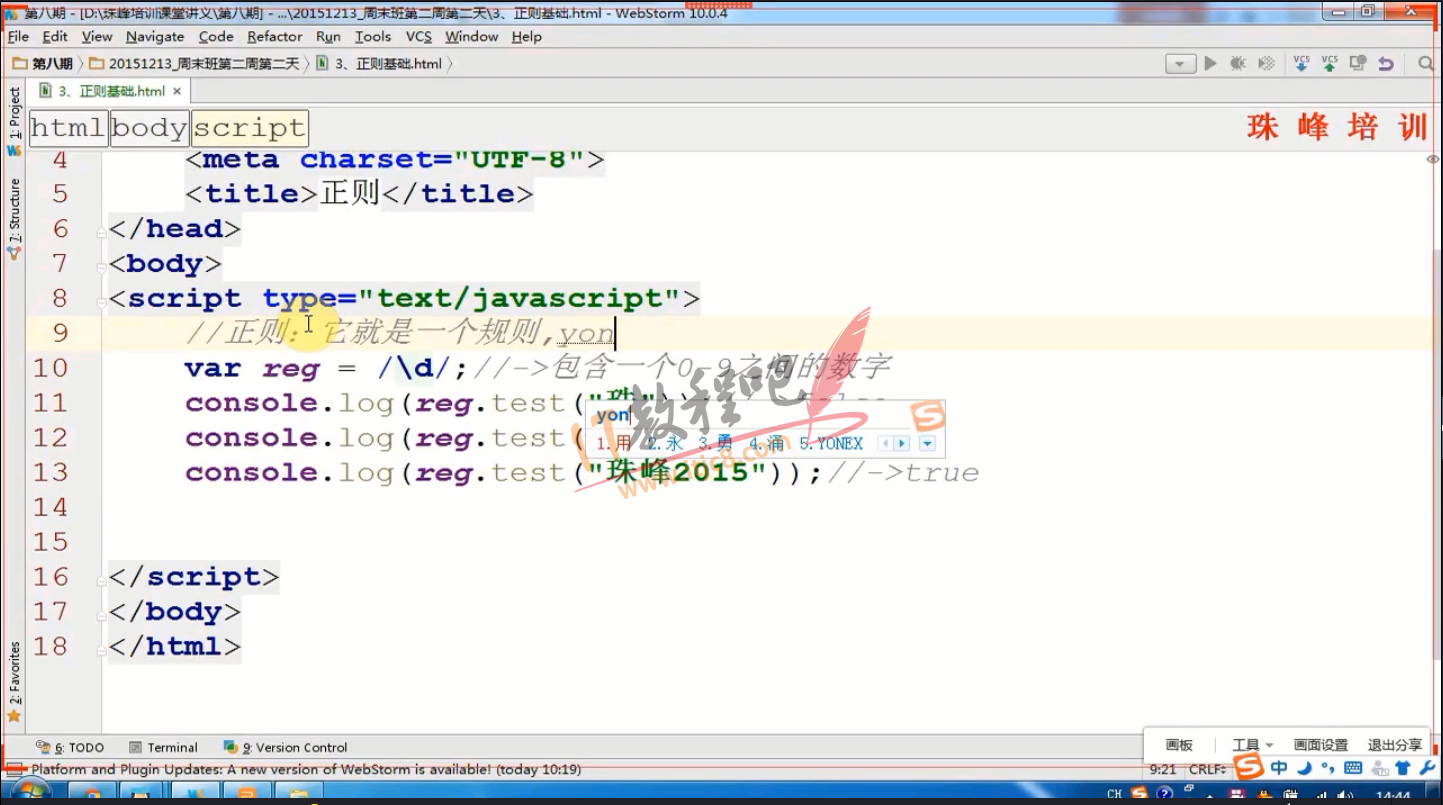
Task: Click the Platform and Plugin Updates status message
Action: pyautogui.click(x=306, y=770)
